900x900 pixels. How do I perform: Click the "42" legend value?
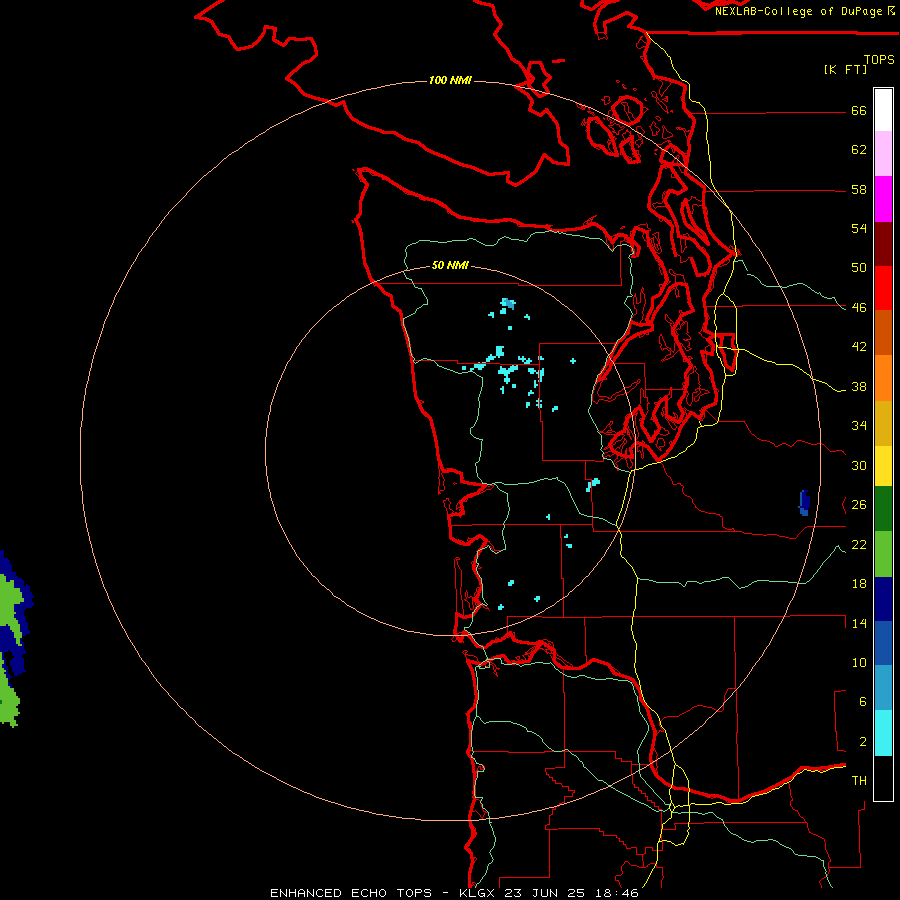click(x=859, y=347)
